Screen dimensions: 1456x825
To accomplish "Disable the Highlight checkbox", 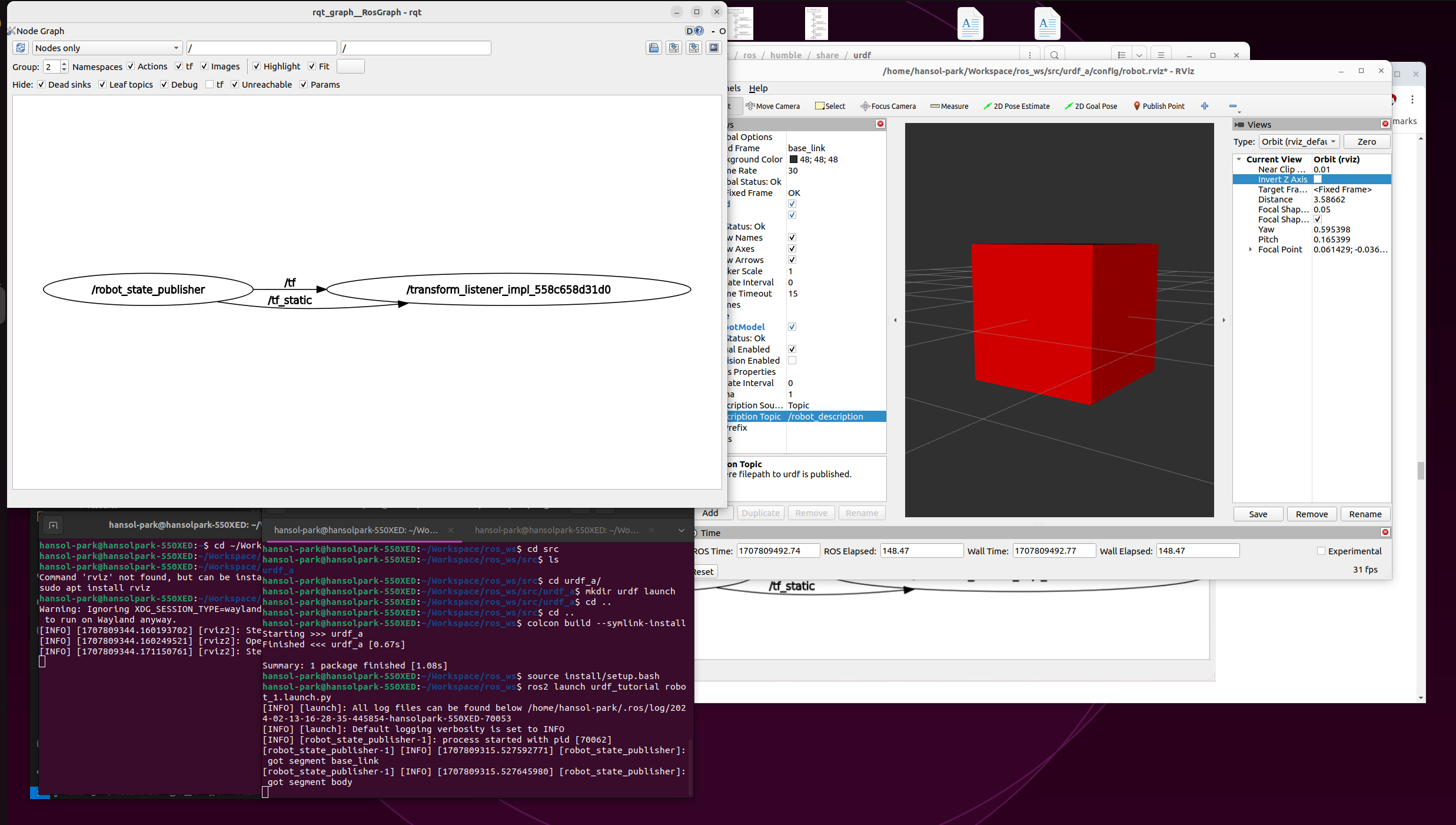I will pos(257,66).
